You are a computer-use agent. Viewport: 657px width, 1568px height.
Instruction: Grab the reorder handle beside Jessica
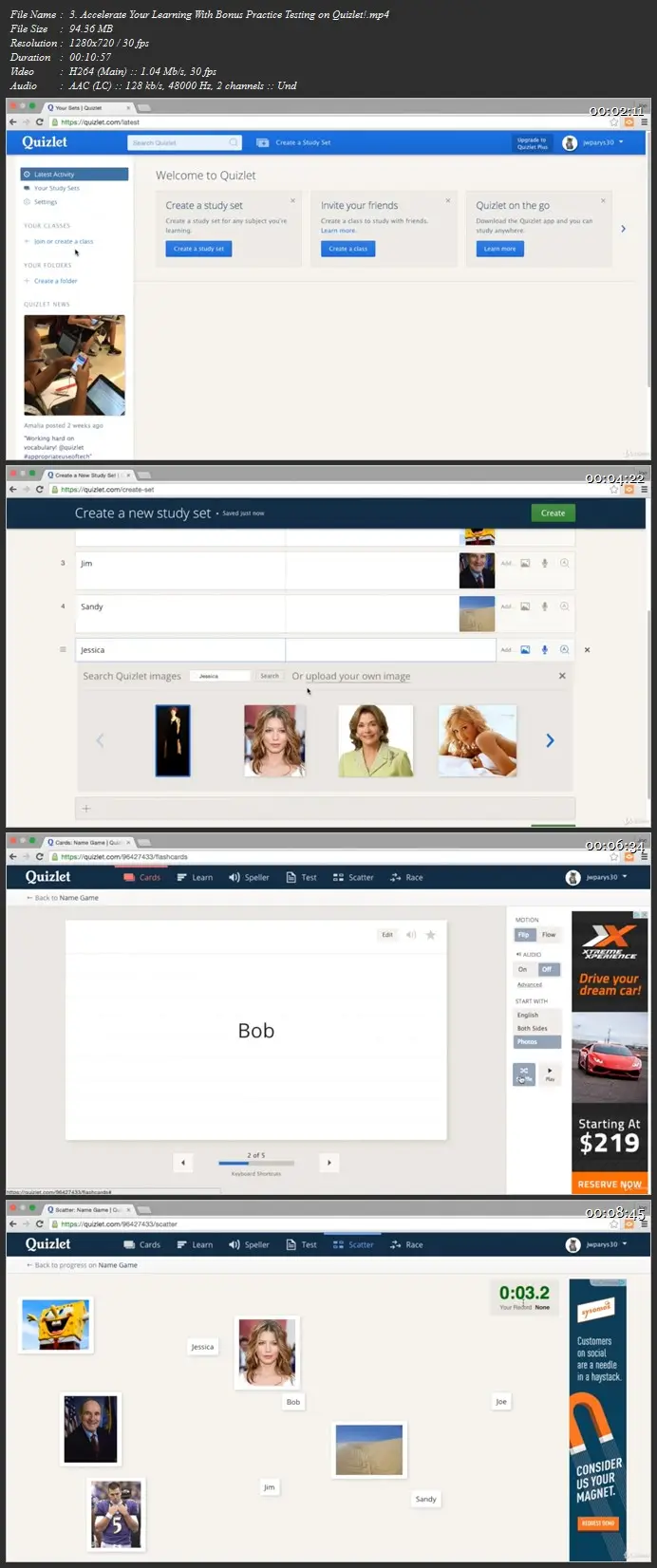click(x=63, y=650)
